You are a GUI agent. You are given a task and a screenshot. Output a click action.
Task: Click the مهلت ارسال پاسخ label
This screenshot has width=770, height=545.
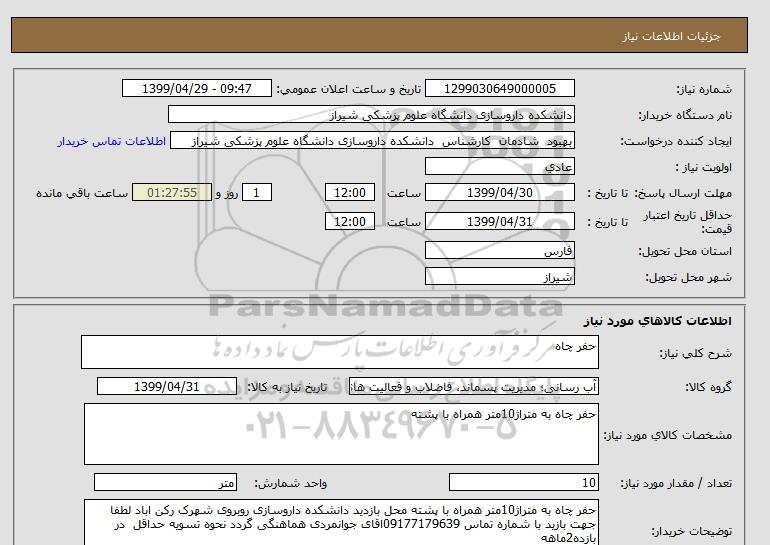tap(684, 193)
